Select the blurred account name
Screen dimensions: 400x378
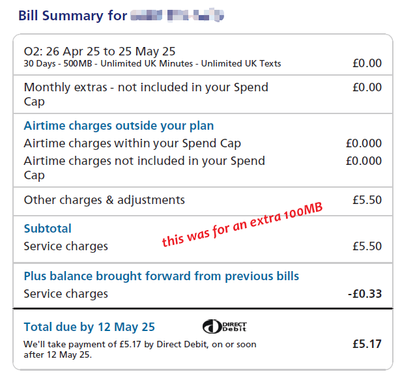coord(177,16)
